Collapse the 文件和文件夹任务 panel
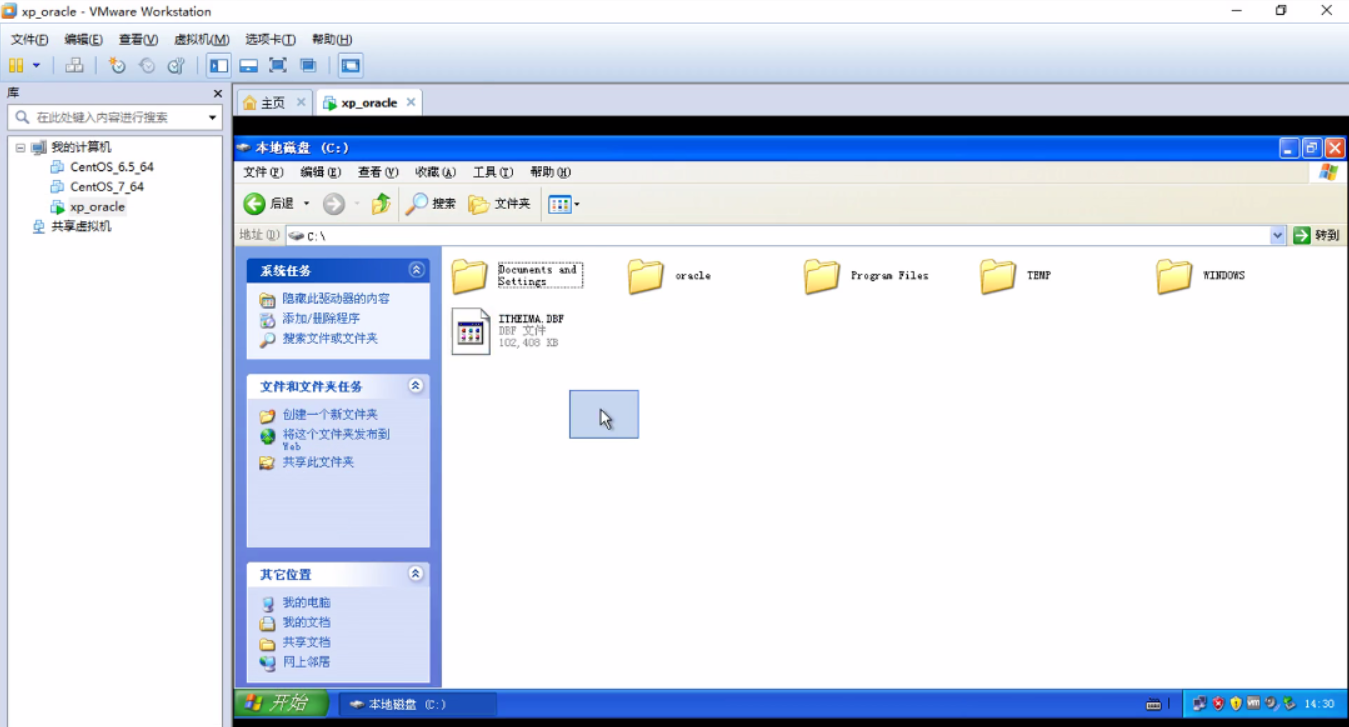The width and height of the screenshot is (1349, 727). (x=416, y=386)
